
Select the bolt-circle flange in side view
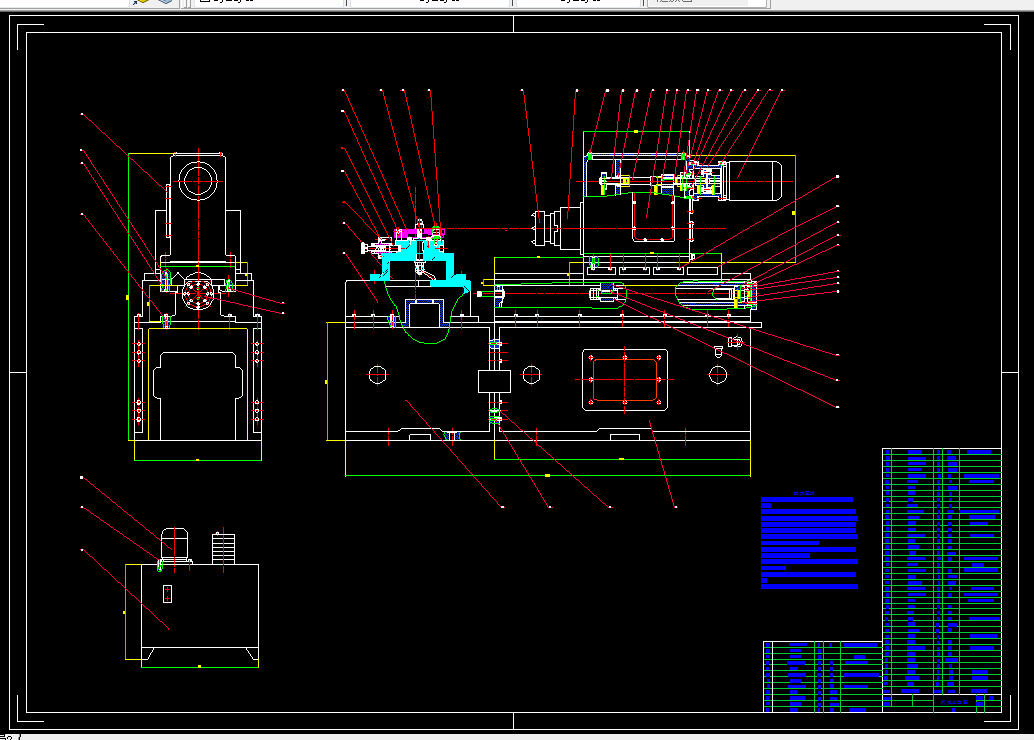point(198,293)
